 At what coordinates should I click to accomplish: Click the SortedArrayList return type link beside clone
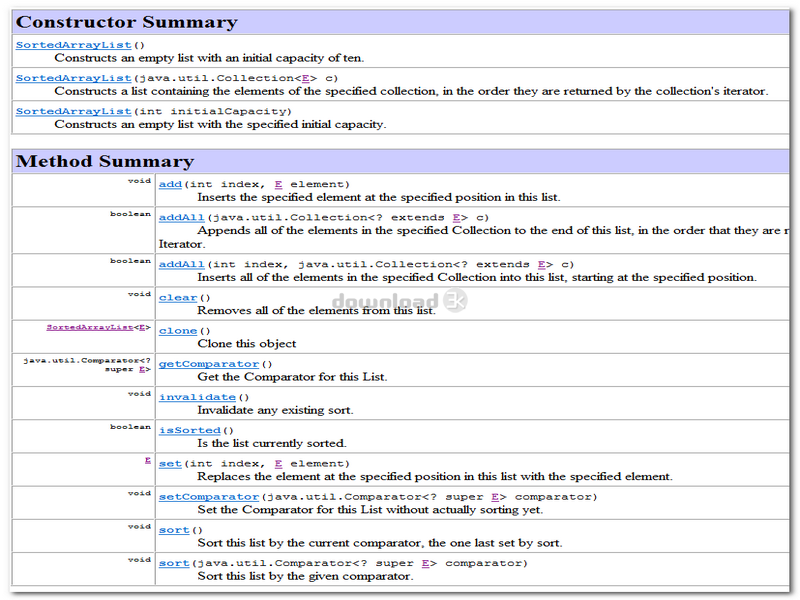(90, 327)
